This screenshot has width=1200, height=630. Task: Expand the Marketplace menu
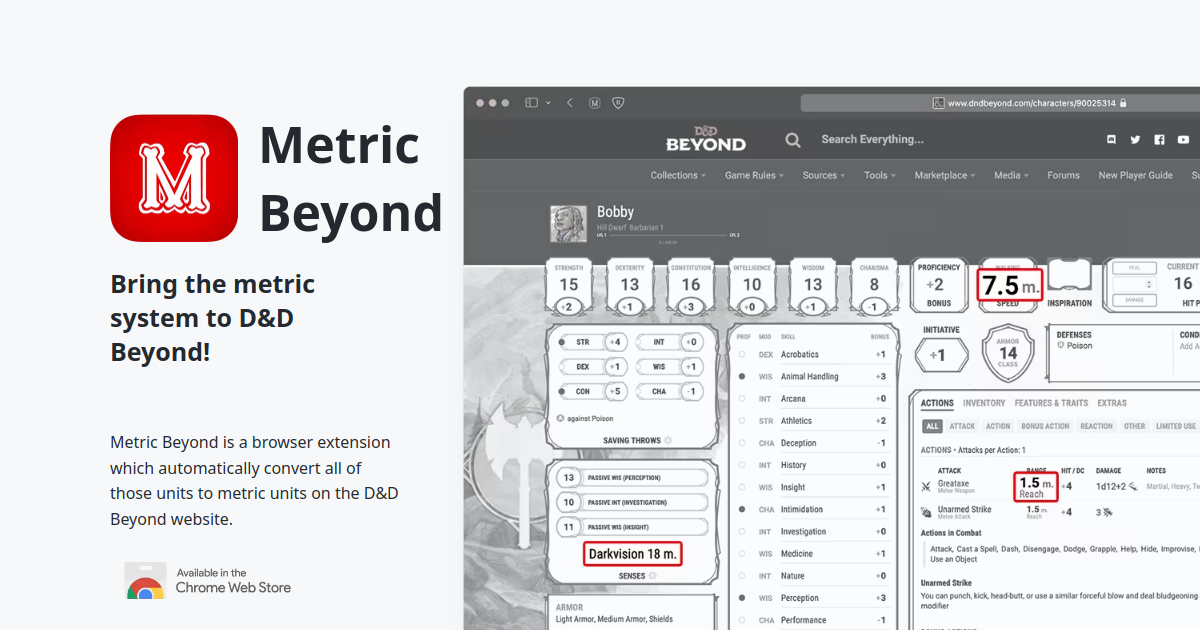pos(945,175)
